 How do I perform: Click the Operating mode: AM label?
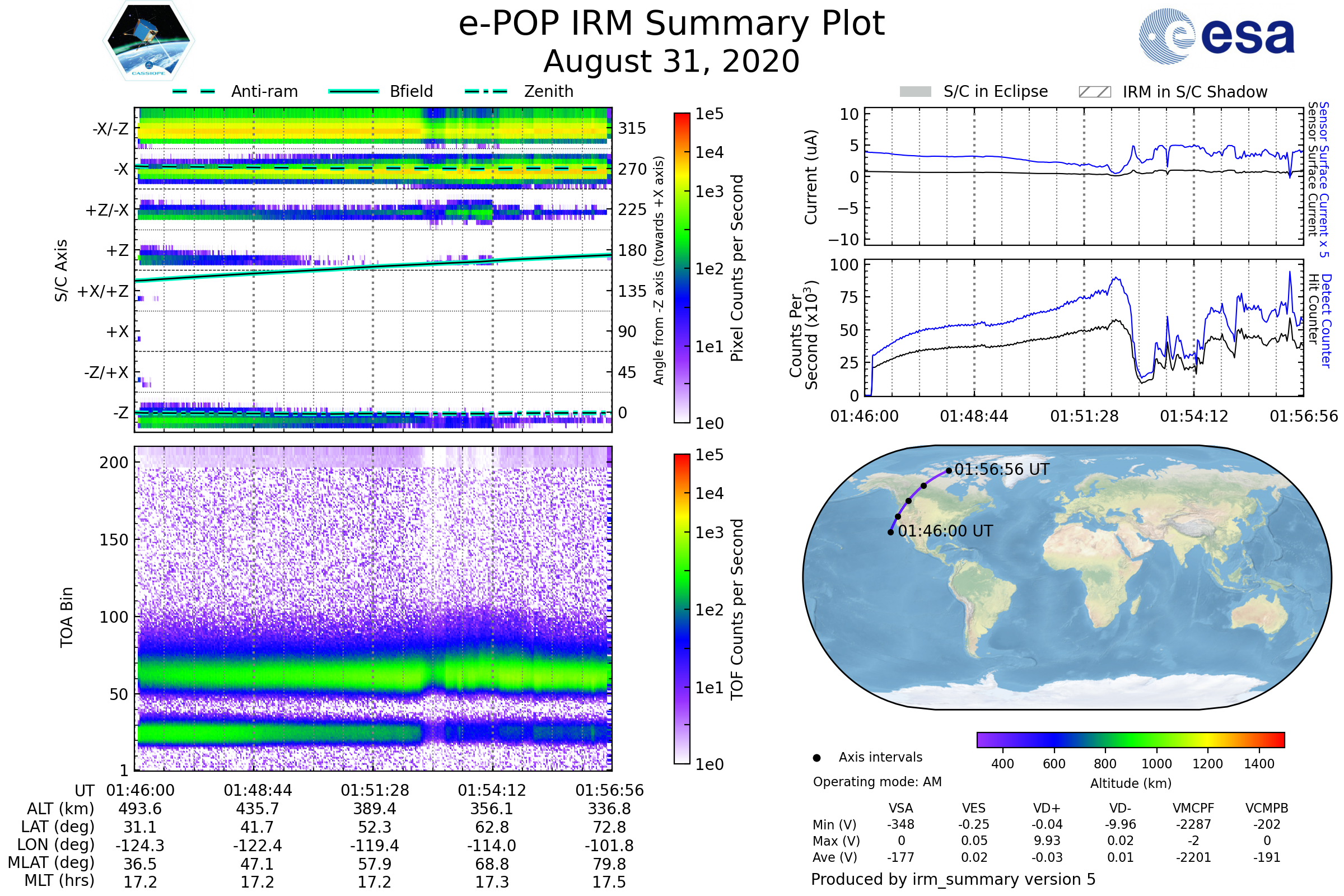point(877,782)
